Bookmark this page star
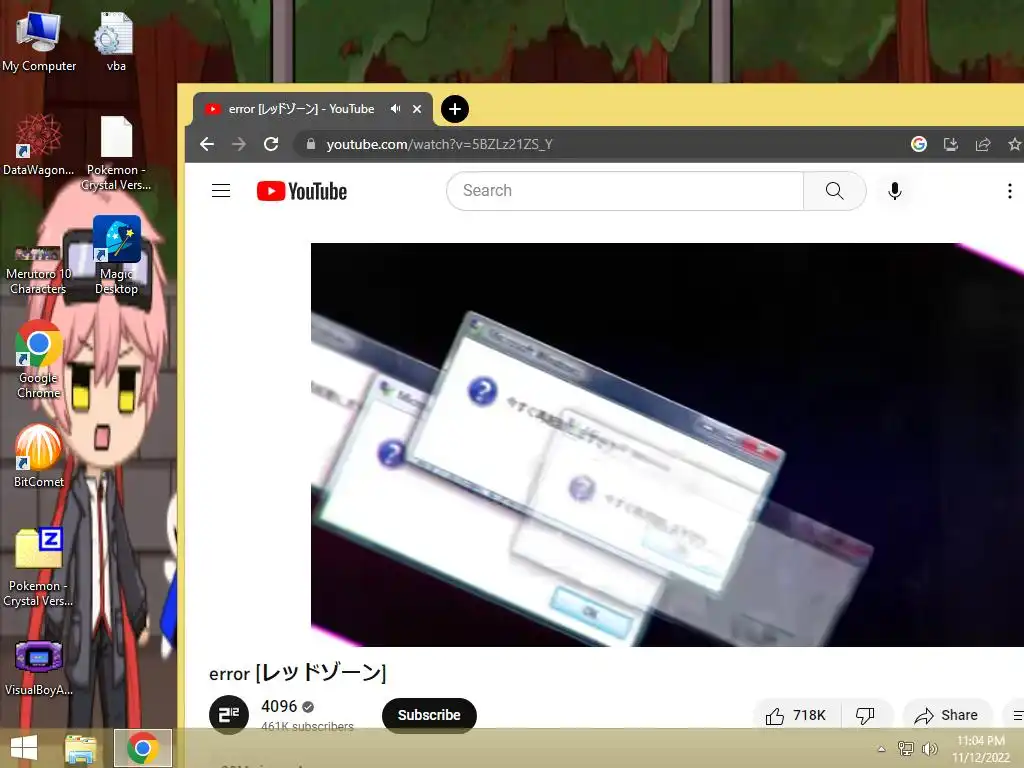The height and width of the screenshot is (768, 1024). (x=1014, y=144)
